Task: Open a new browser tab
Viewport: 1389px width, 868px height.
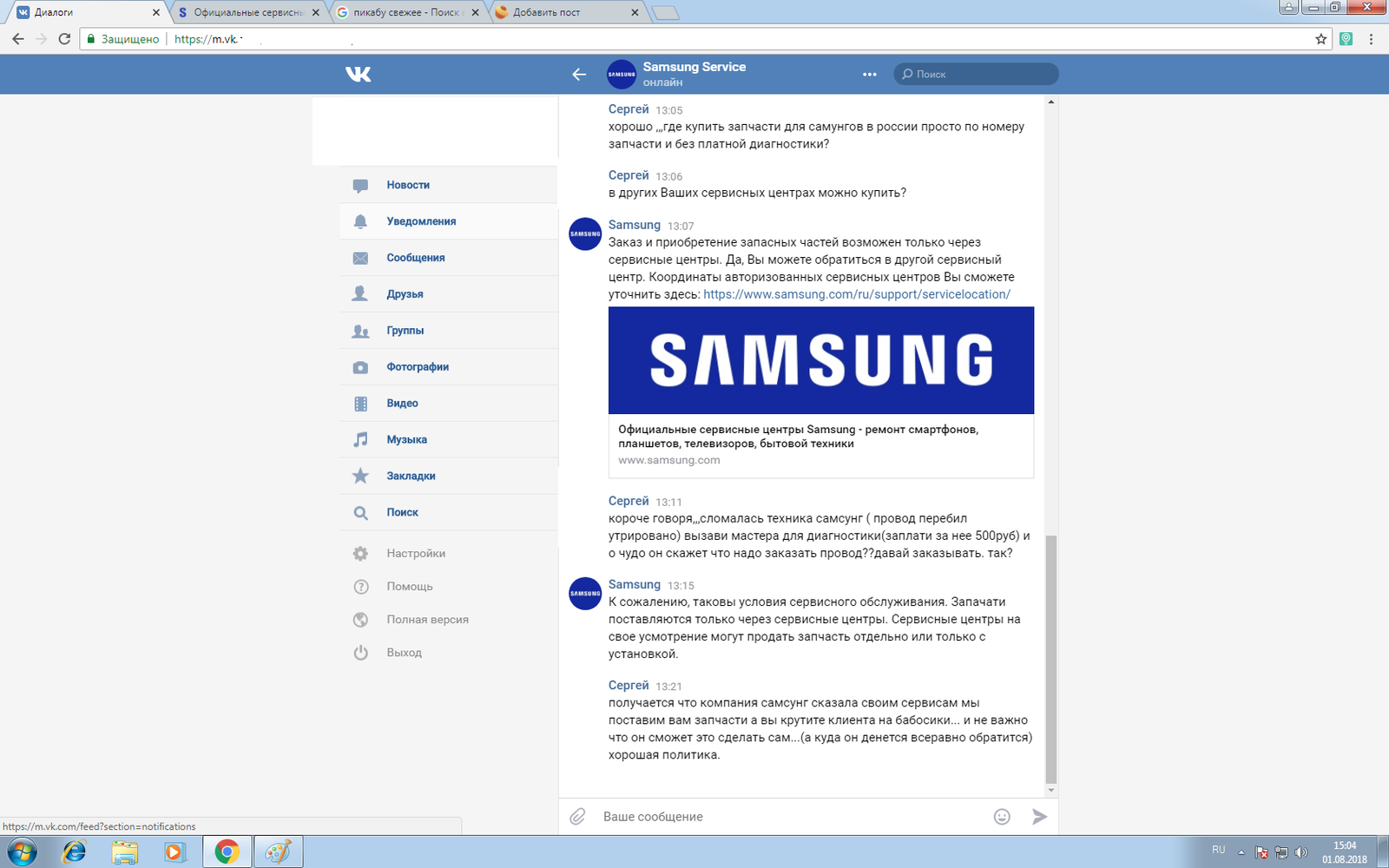Action: pos(665,13)
